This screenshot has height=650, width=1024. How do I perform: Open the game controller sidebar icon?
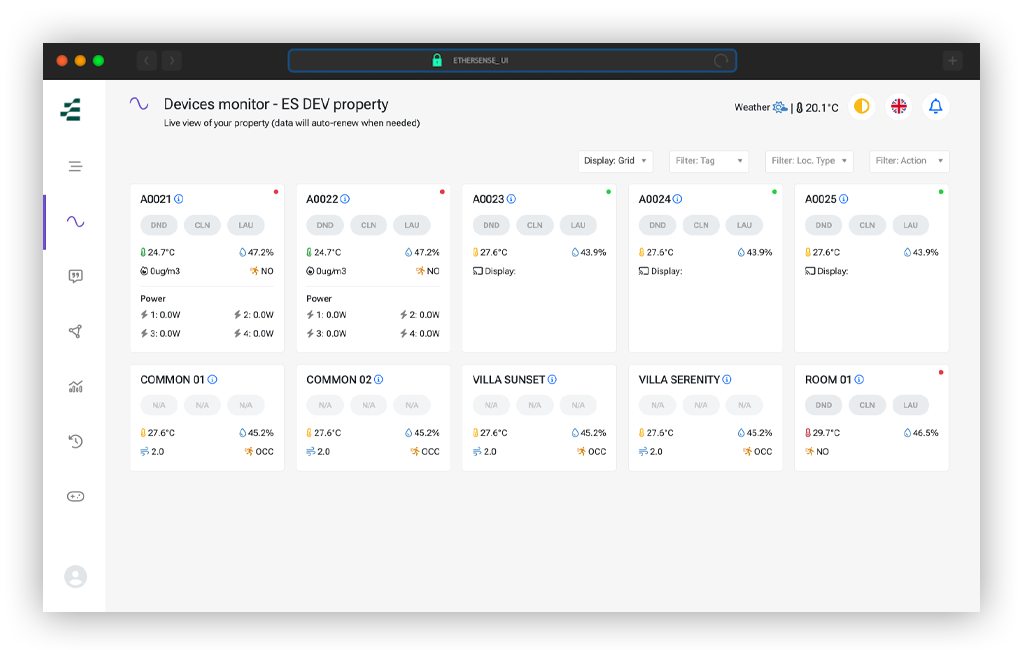click(75, 496)
